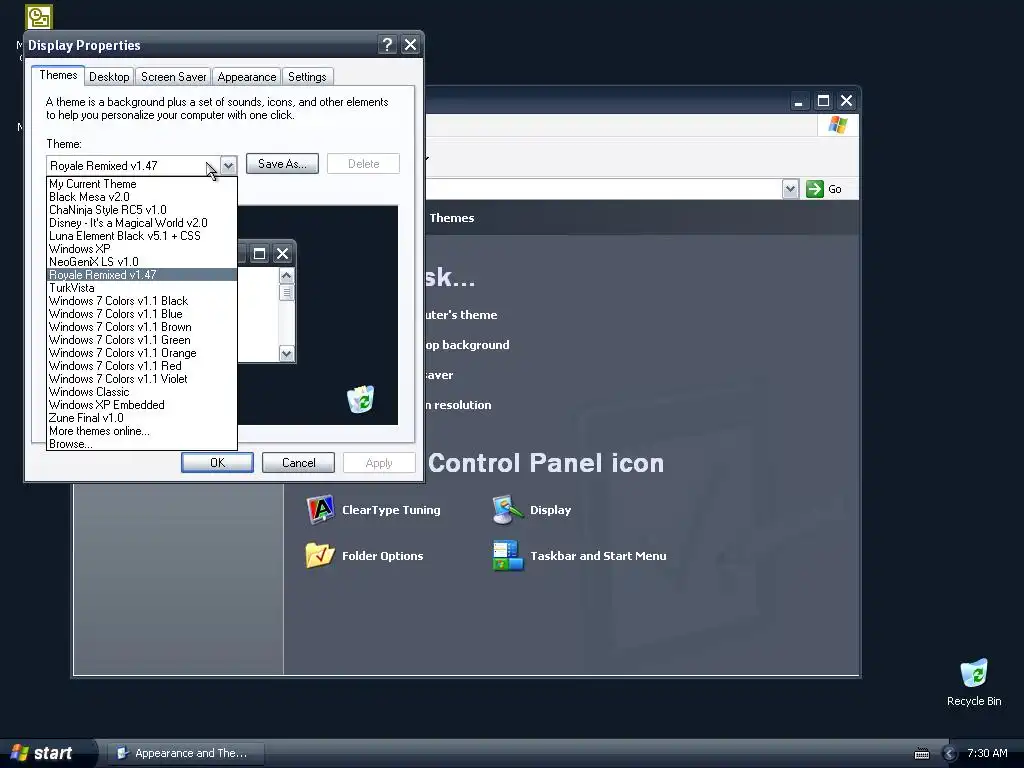
Task: Collapse the Theme dropdown arrow
Action: (x=228, y=166)
